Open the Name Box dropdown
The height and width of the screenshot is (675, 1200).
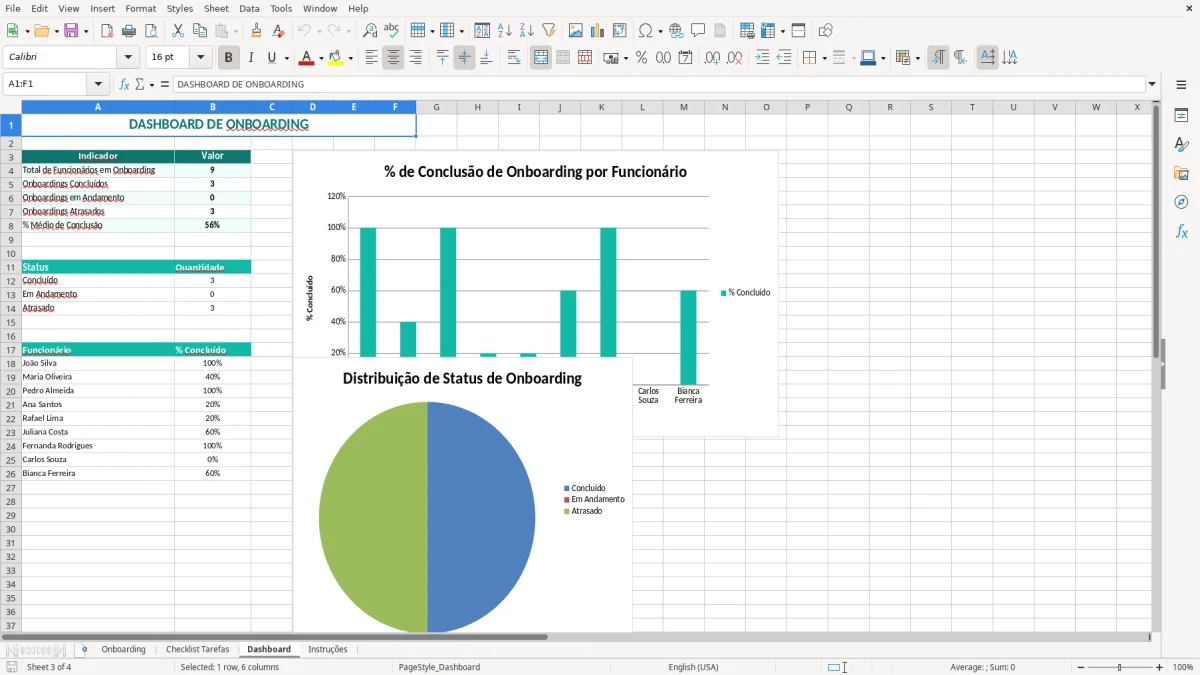click(x=98, y=84)
